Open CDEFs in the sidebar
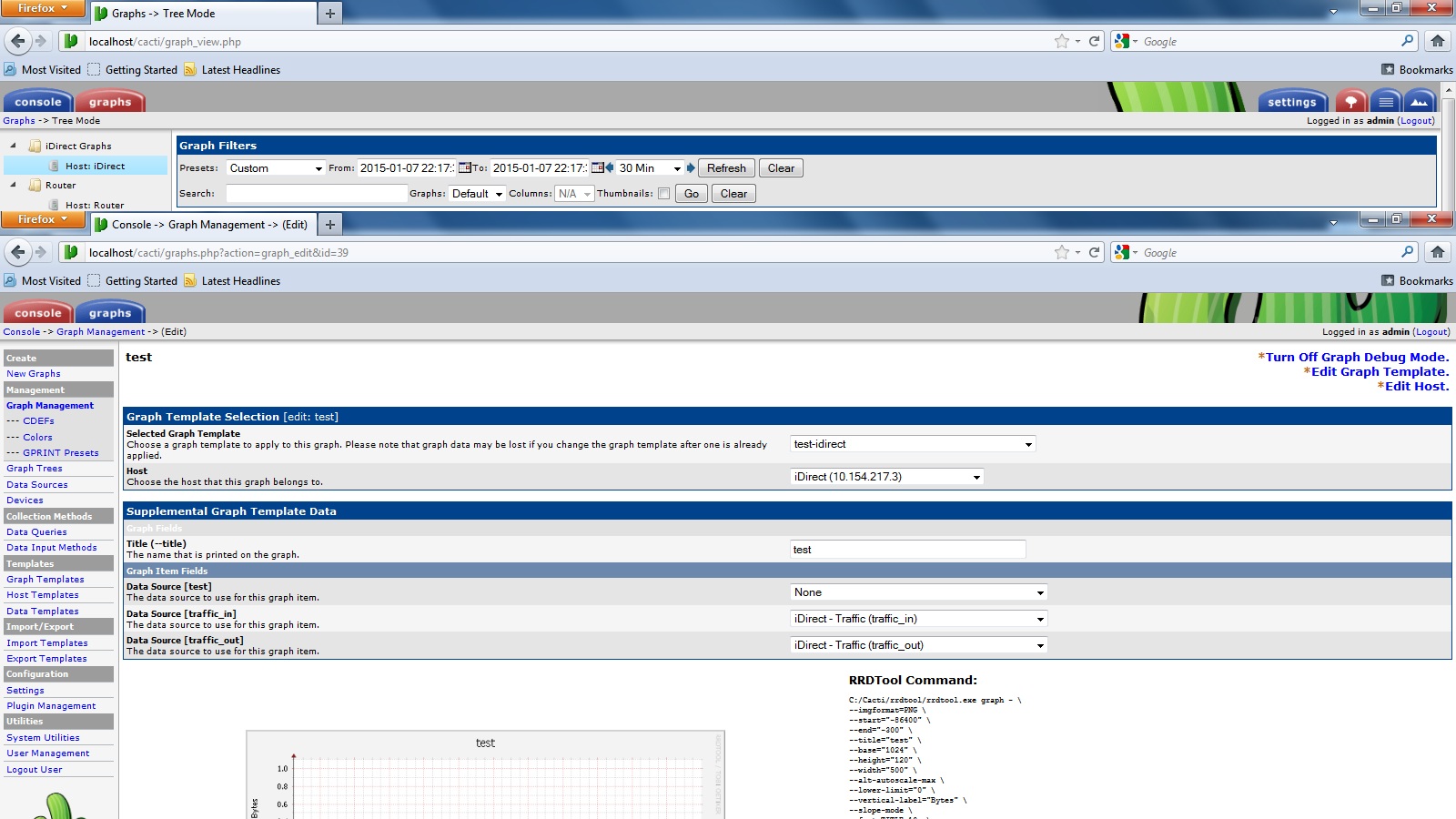The image size is (1456, 819). 38,420
